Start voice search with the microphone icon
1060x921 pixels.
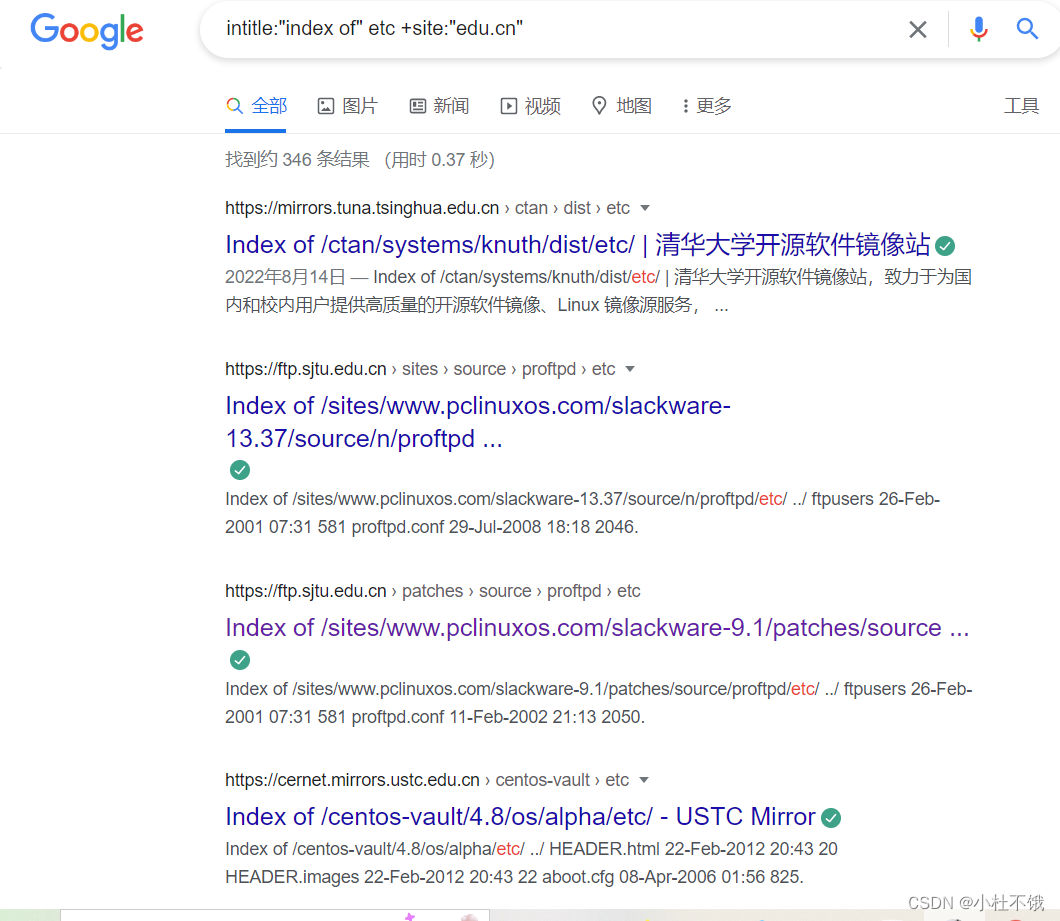978,29
